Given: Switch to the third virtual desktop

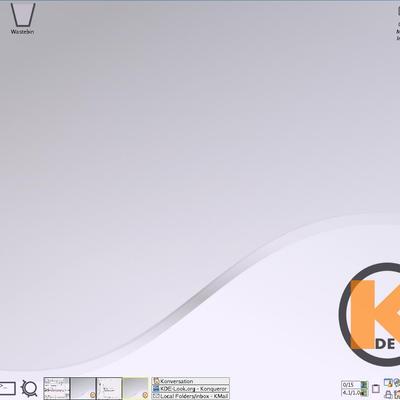Looking at the screenshot, I should tap(109, 388).
